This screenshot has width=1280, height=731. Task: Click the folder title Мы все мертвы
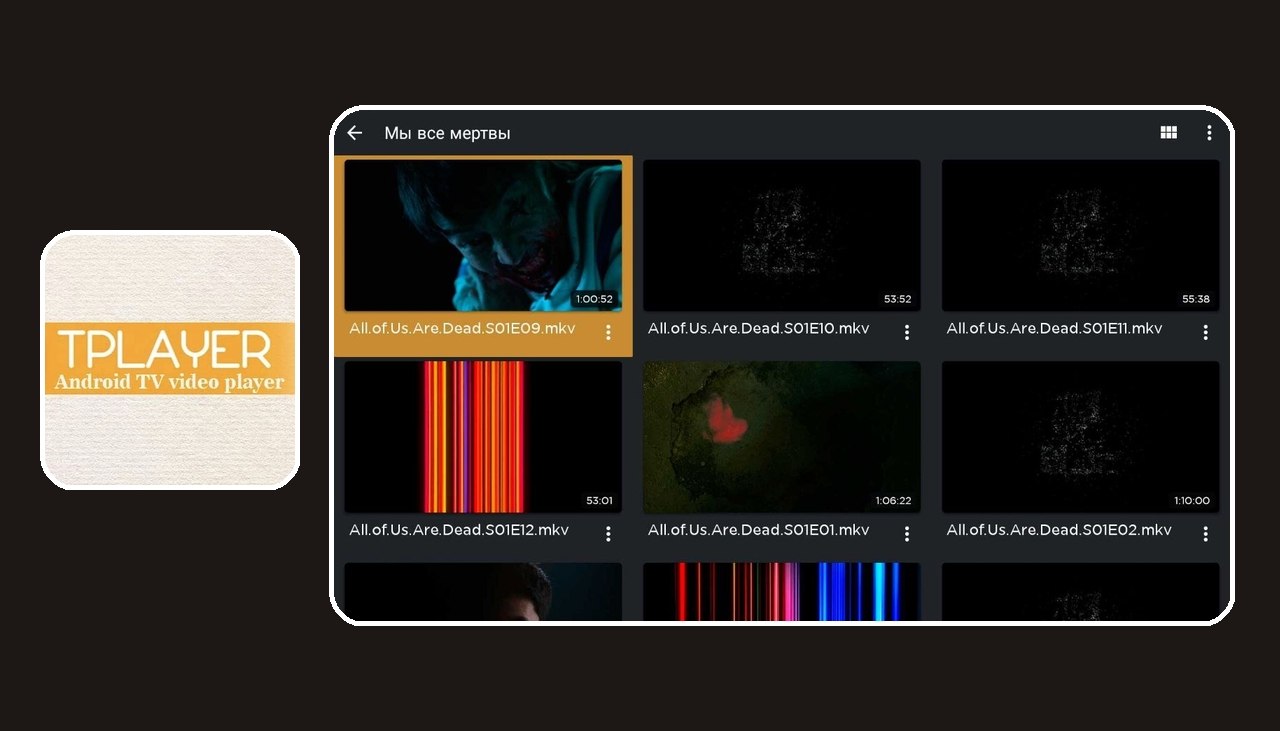(447, 133)
